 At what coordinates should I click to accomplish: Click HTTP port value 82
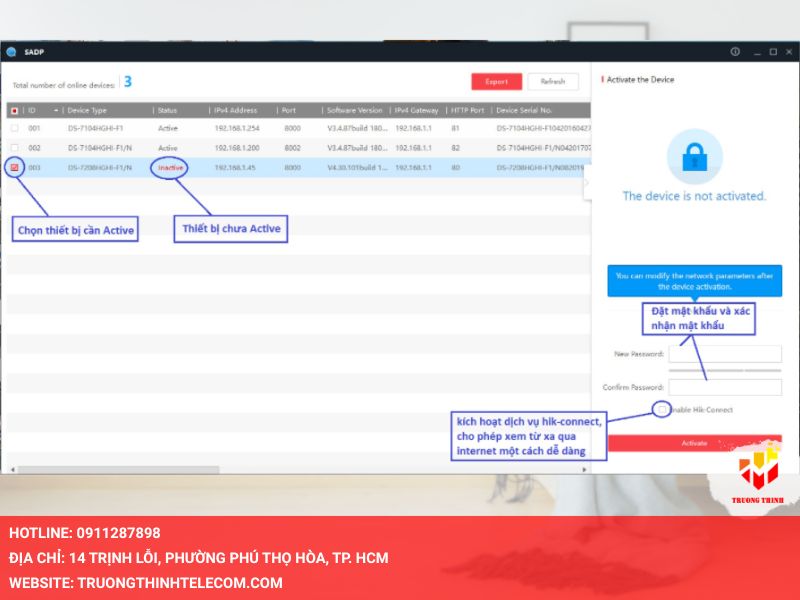pyautogui.click(x=456, y=148)
